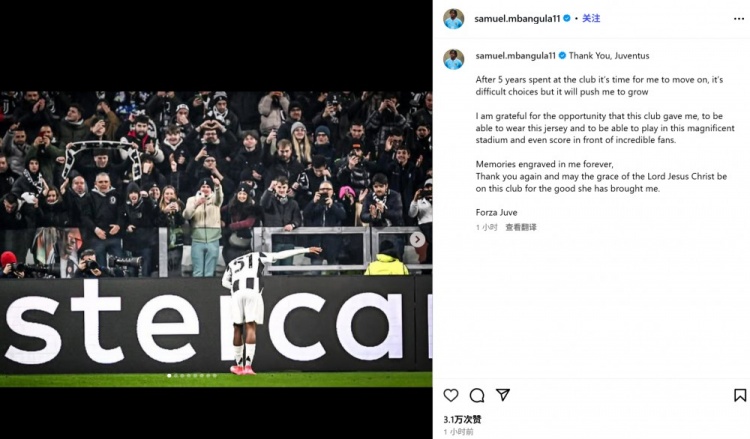Jump to the last carousel dot
The image size is (750, 439).
point(214,375)
